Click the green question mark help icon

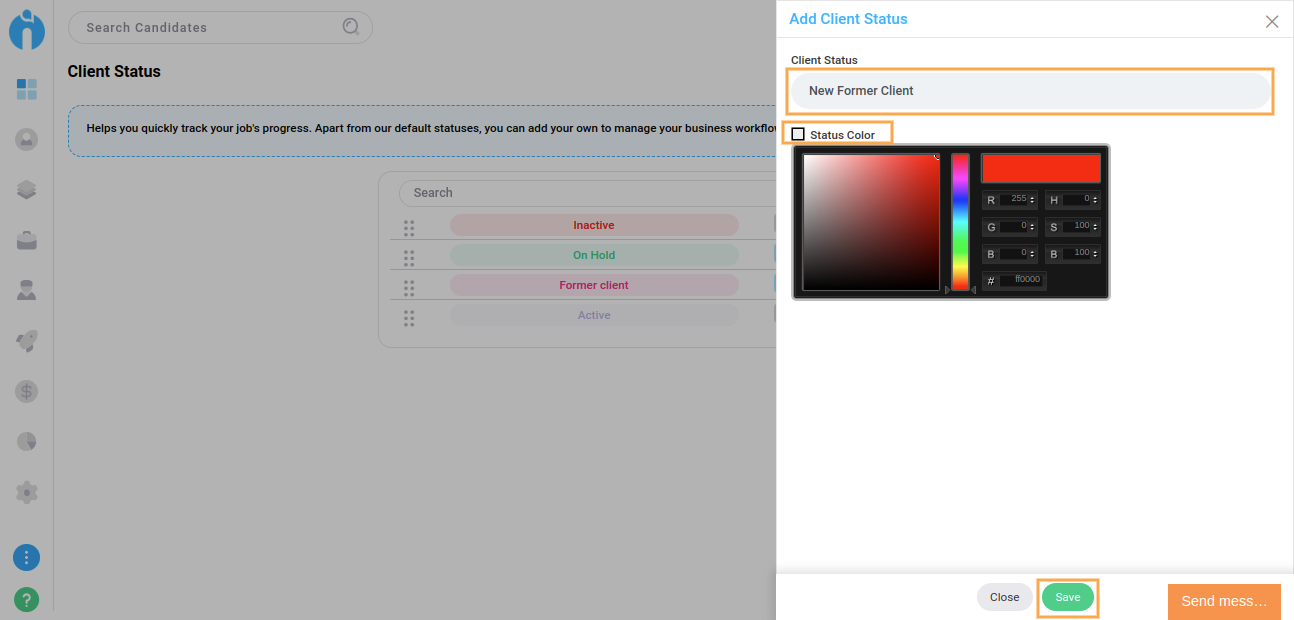tap(27, 599)
